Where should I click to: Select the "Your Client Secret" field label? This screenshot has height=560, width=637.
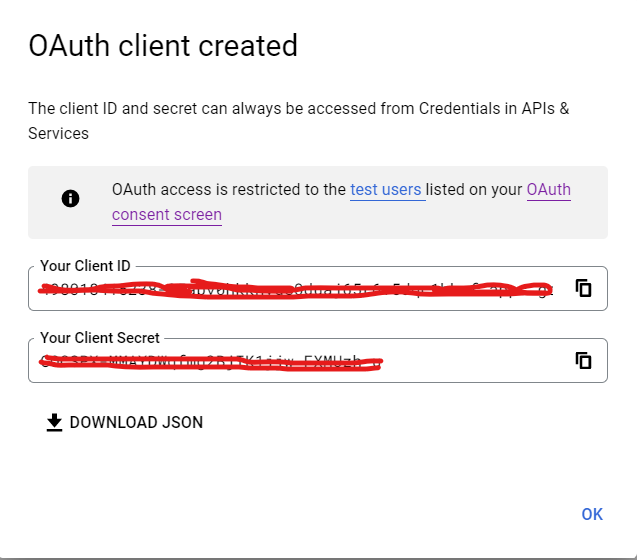click(x=99, y=339)
